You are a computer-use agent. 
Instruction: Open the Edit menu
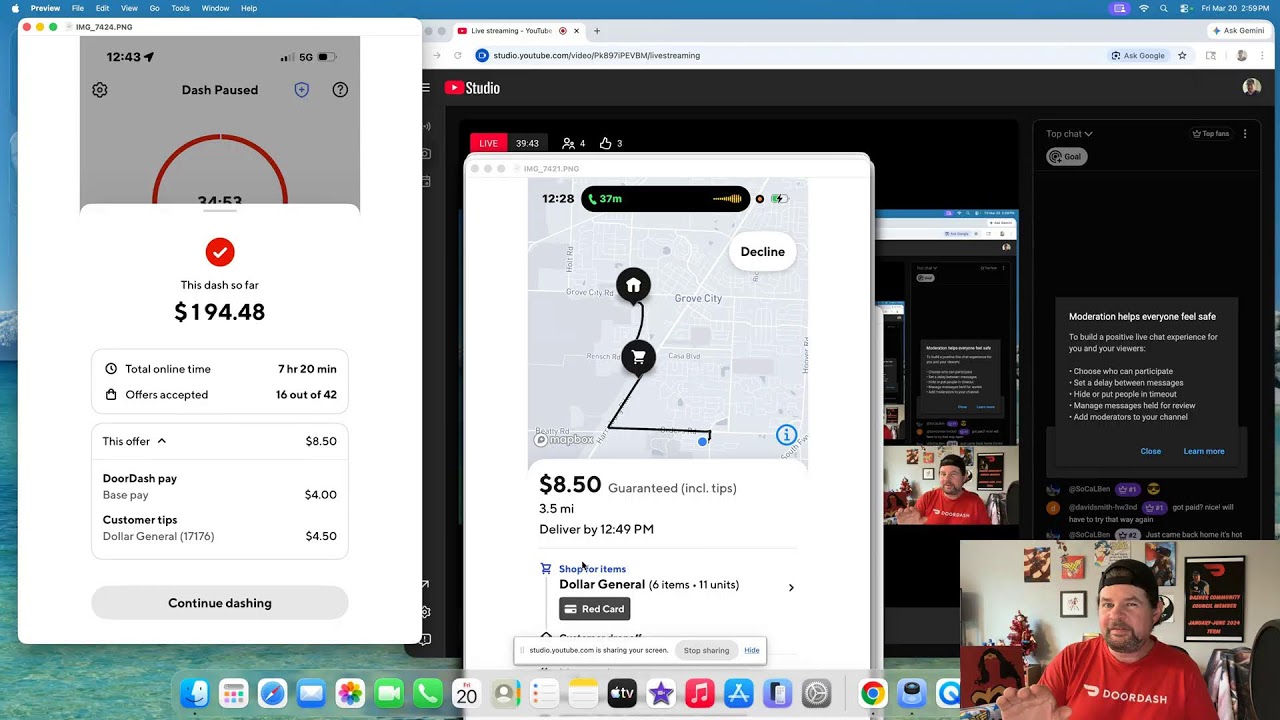(102, 8)
